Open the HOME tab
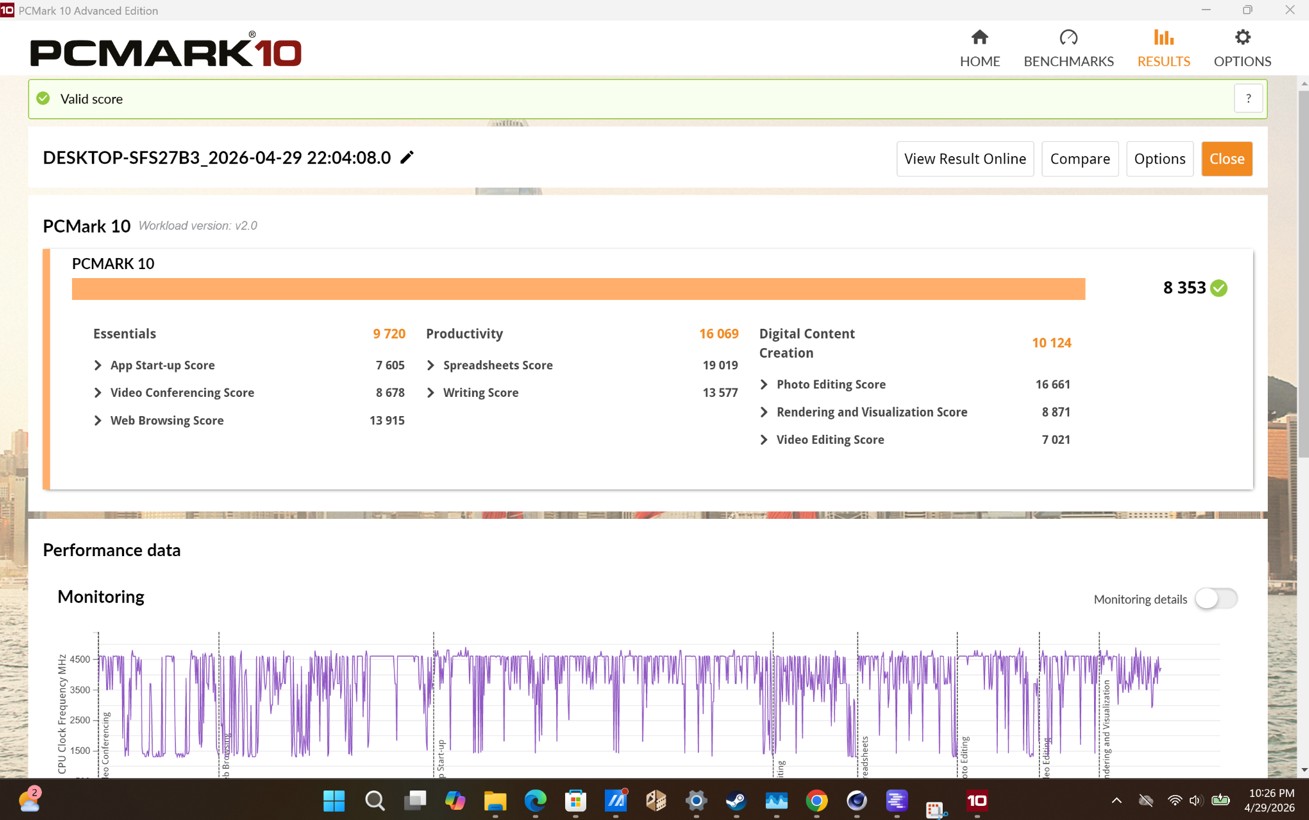This screenshot has width=1309, height=820. (x=980, y=48)
